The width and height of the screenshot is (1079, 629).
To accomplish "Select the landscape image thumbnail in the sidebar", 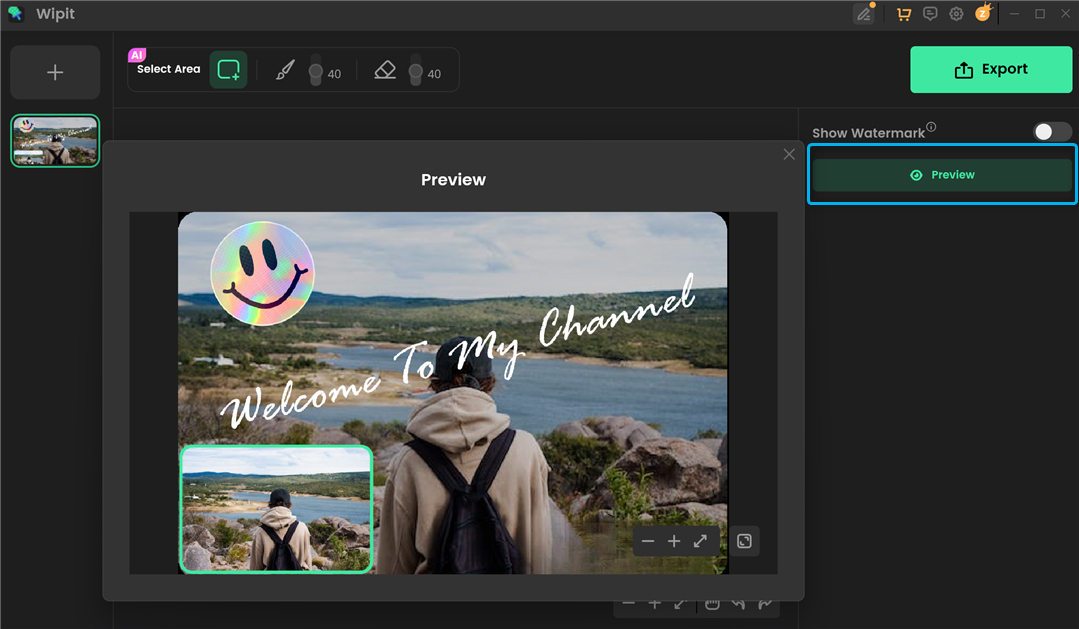I will pyautogui.click(x=54, y=140).
